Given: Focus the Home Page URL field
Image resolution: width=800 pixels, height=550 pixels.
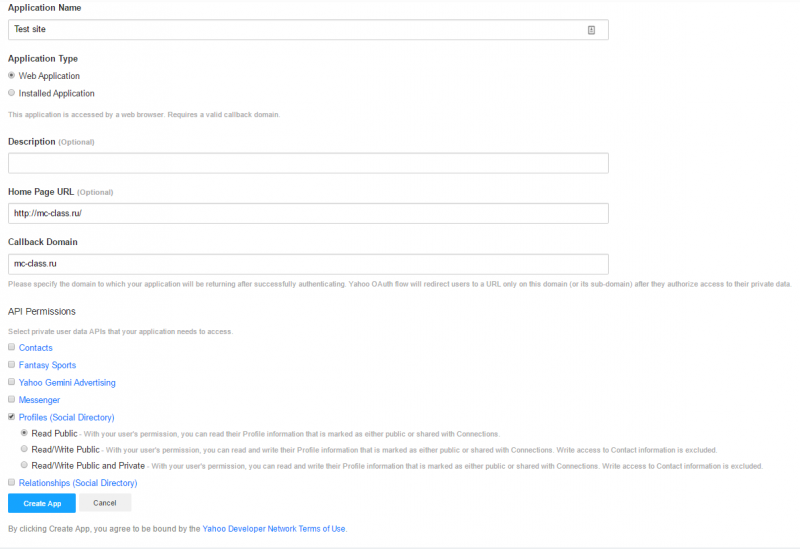Looking at the screenshot, I should (x=308, y=213).
